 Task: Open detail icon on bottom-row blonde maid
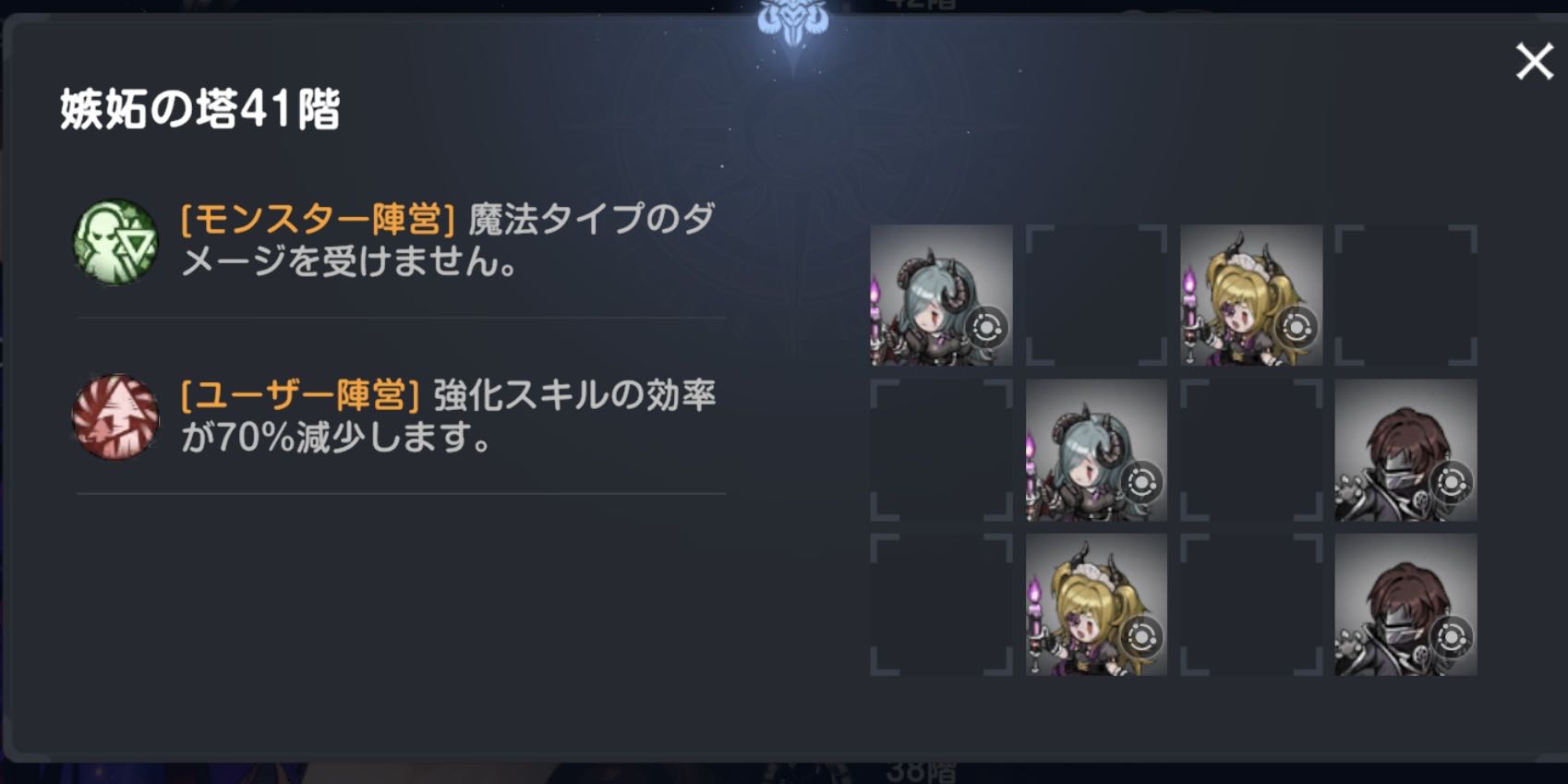(x=1140, y=637)
